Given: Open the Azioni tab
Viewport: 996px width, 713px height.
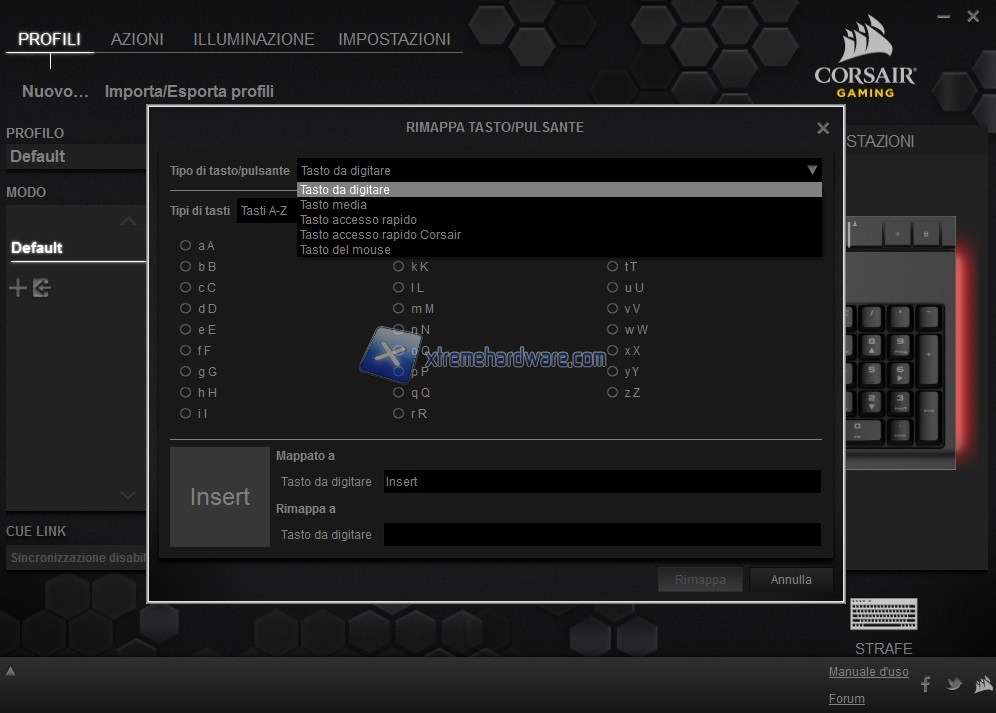Looking at the screenshot, I should coord(137,40).
